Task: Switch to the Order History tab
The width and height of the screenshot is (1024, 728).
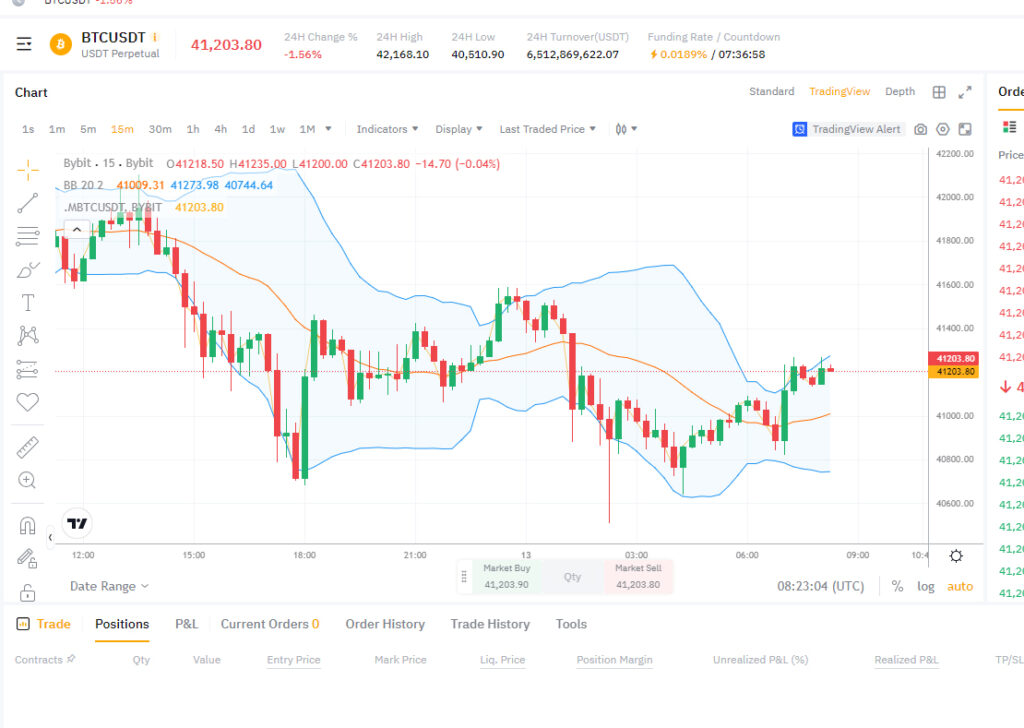Action: coord(385,624)
